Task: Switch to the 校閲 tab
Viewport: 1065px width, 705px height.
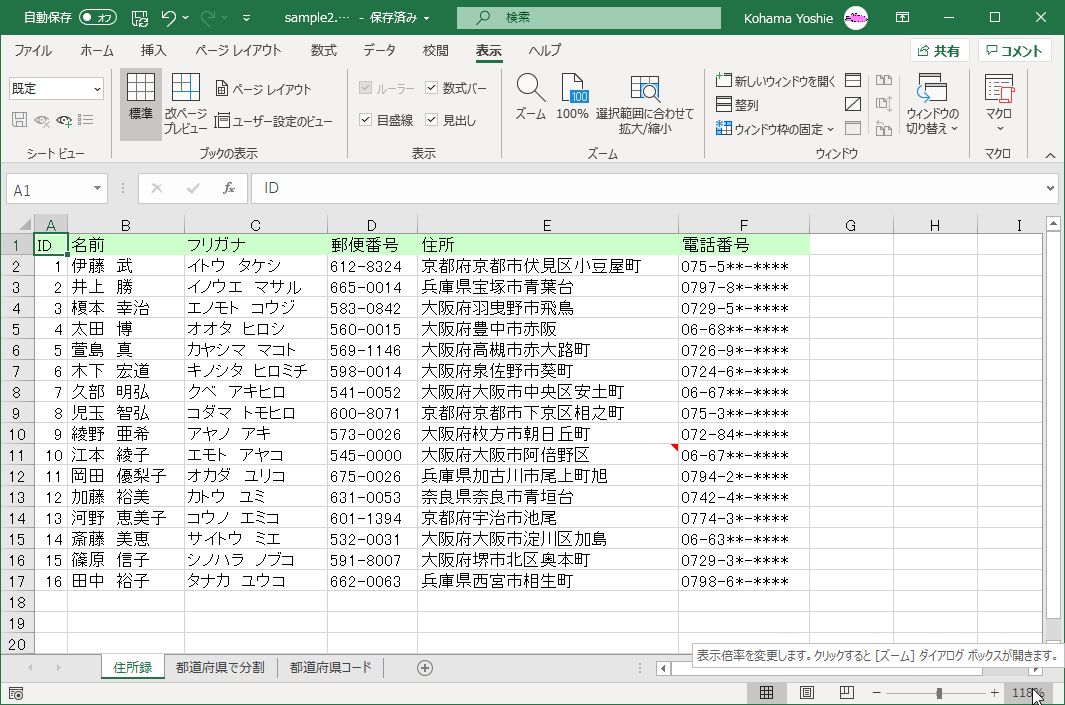Action: point(435,50)
